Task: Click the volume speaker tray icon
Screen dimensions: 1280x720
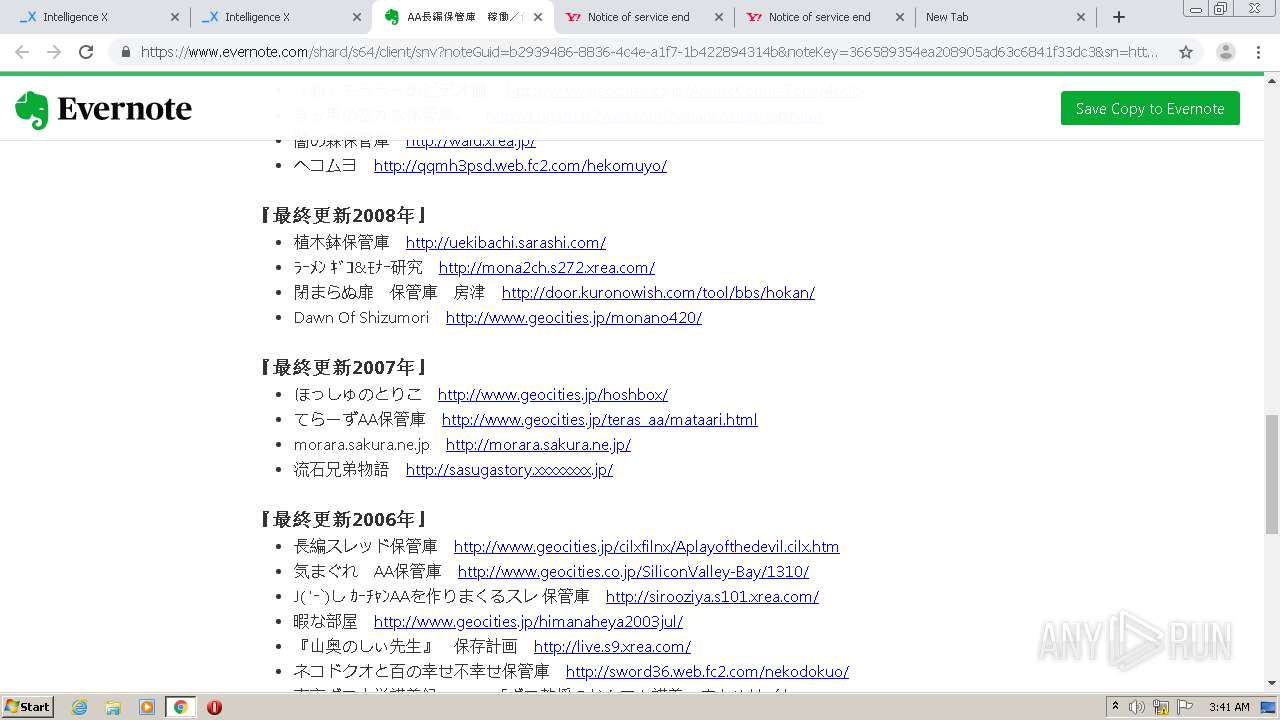Action: [1138, 707]
